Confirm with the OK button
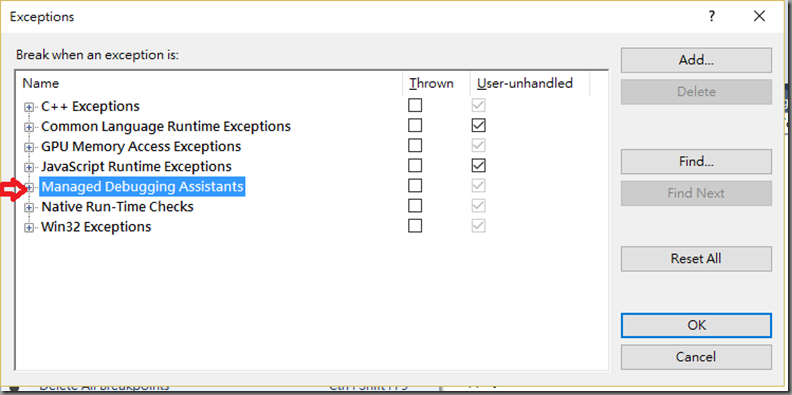This screenshot has width=792, height=395. [696, 326]
